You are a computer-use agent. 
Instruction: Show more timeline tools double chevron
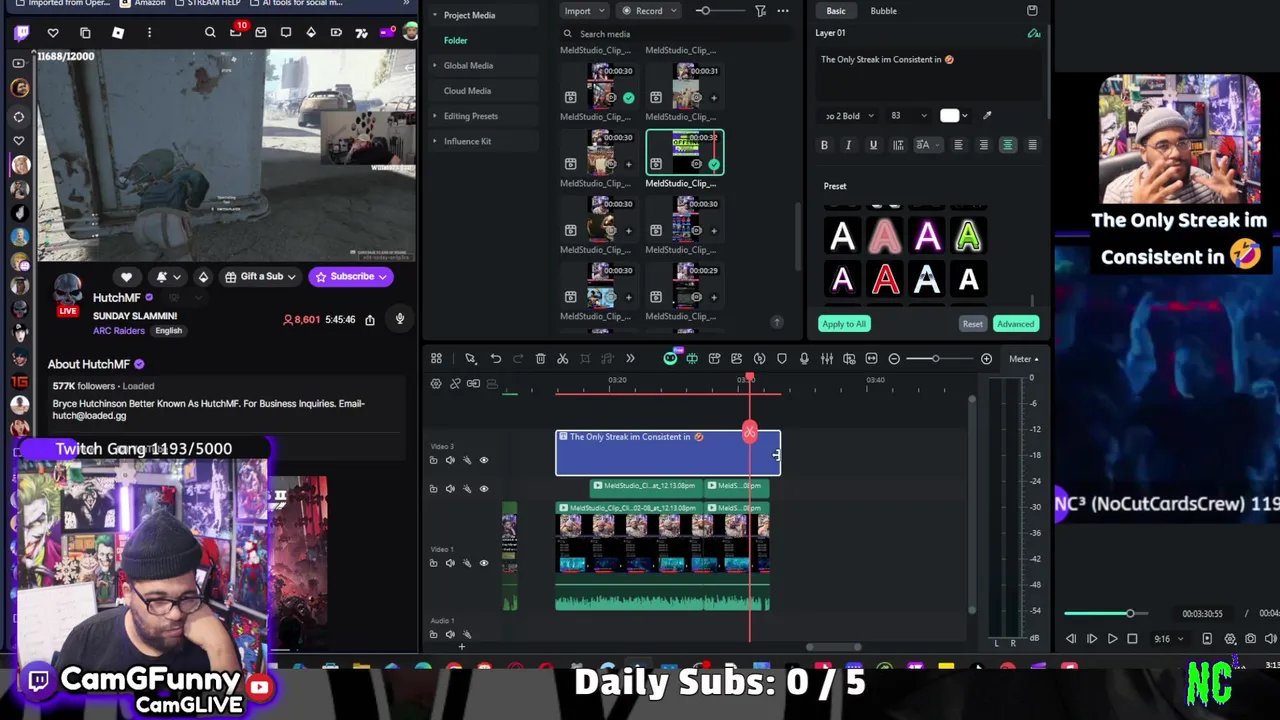(630, 358)
